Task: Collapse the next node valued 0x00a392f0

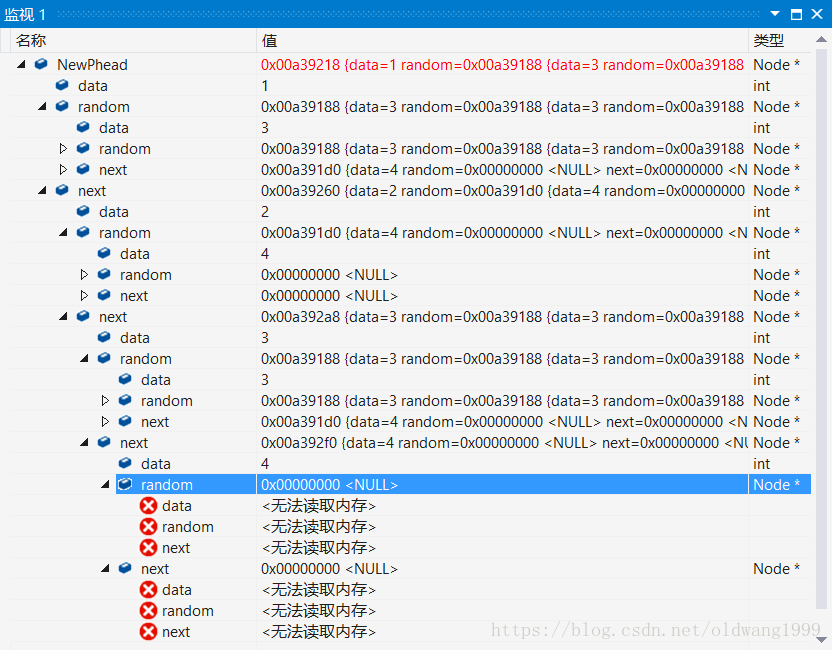Action: click(x=84, y=443)
